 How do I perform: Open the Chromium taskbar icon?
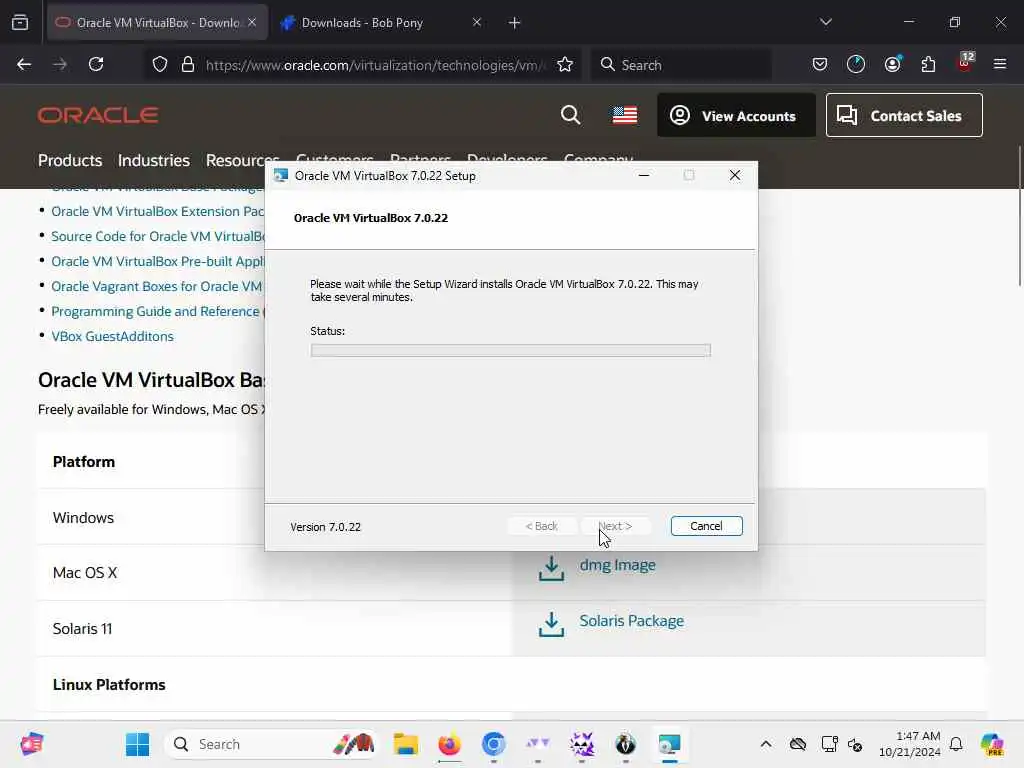click(494, 744)
